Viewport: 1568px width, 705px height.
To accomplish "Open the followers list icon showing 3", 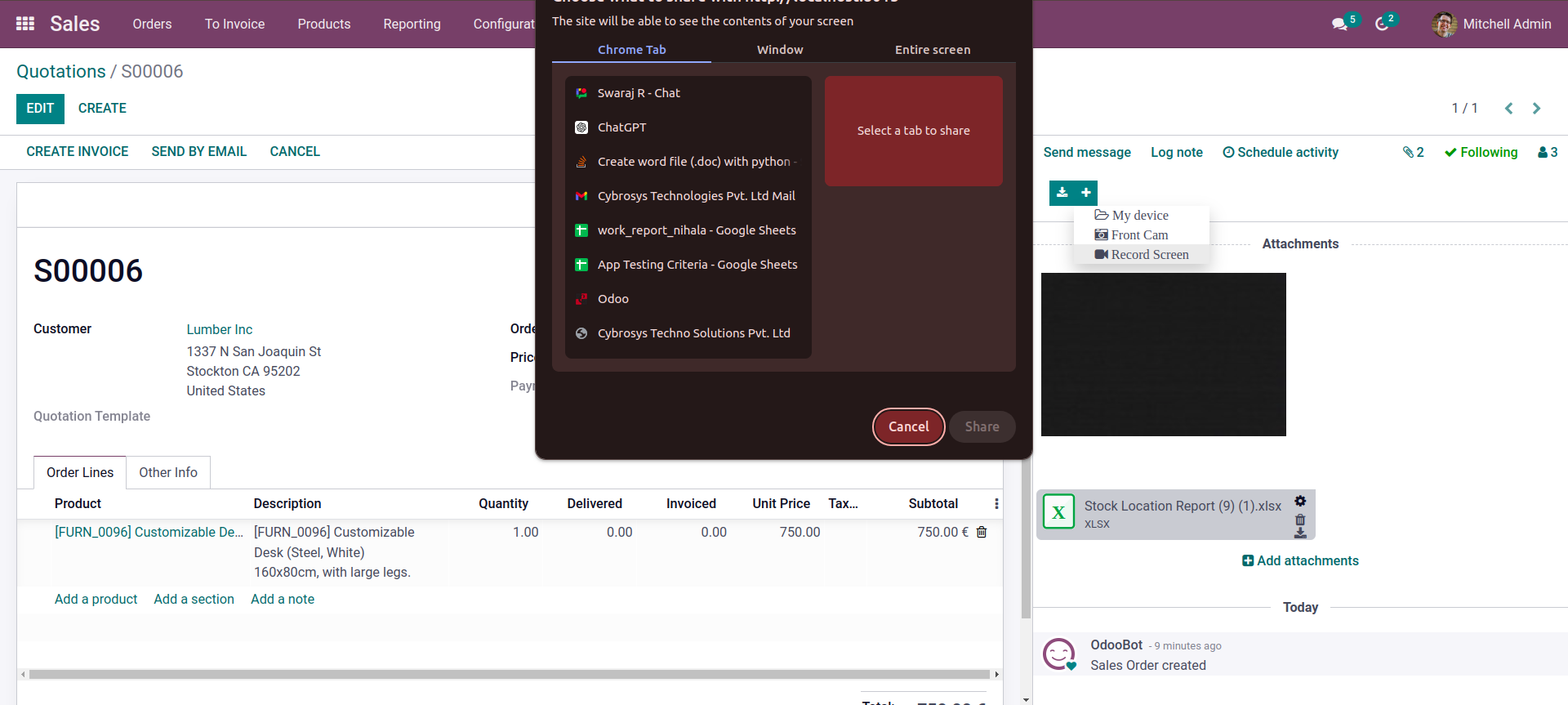I will (x=1548, y=152).
